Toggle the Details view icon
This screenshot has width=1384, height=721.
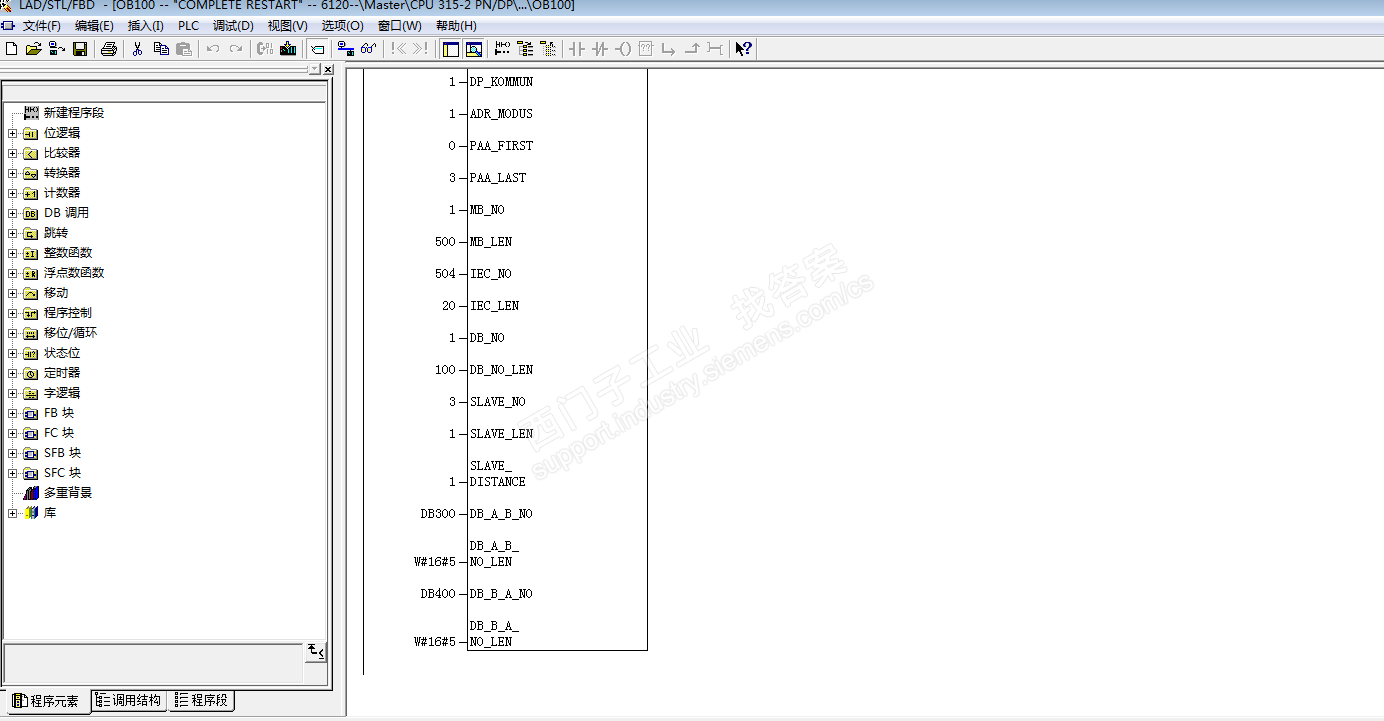(474, 48)
